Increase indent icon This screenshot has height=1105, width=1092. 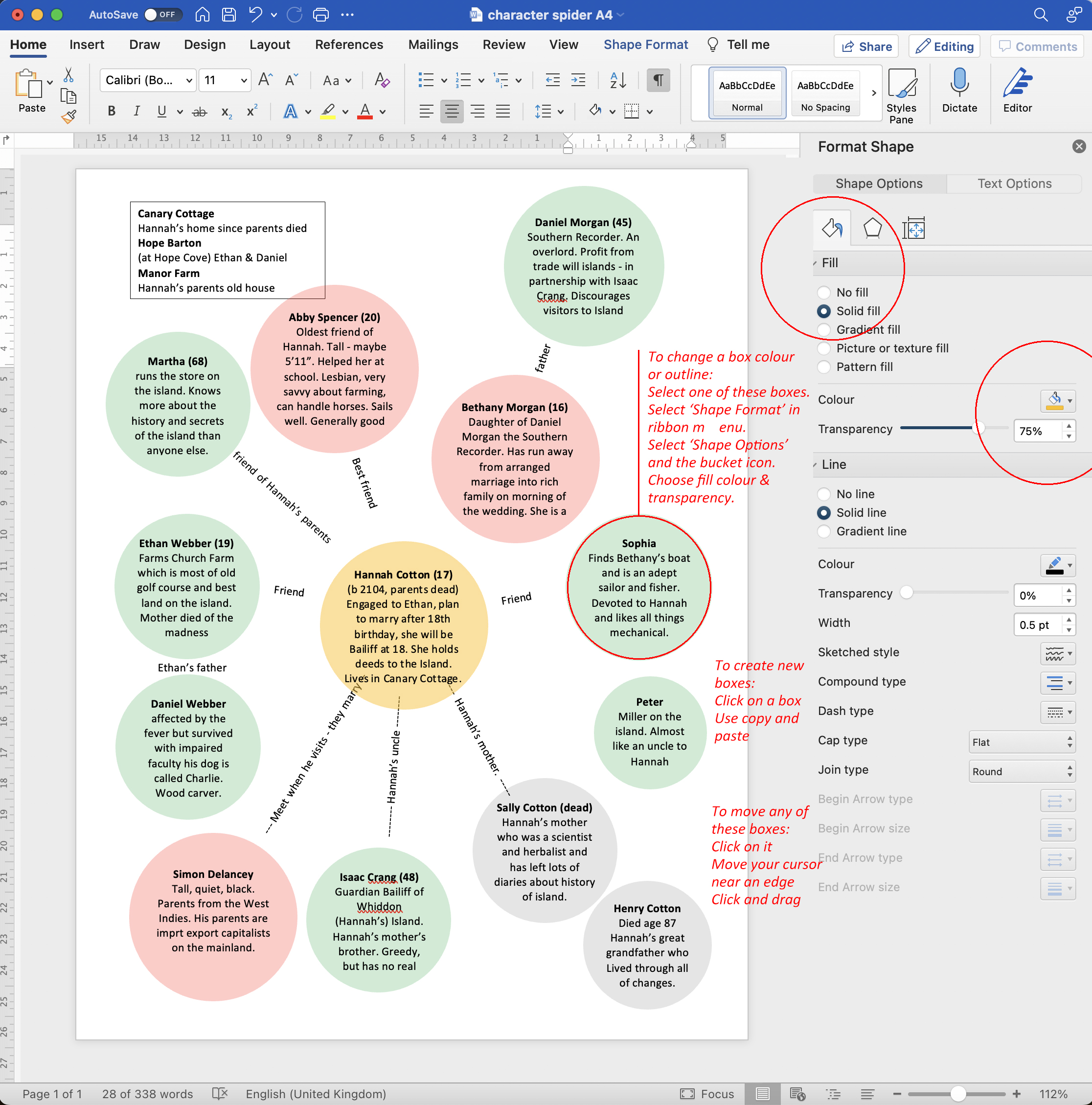coord(578,80)
